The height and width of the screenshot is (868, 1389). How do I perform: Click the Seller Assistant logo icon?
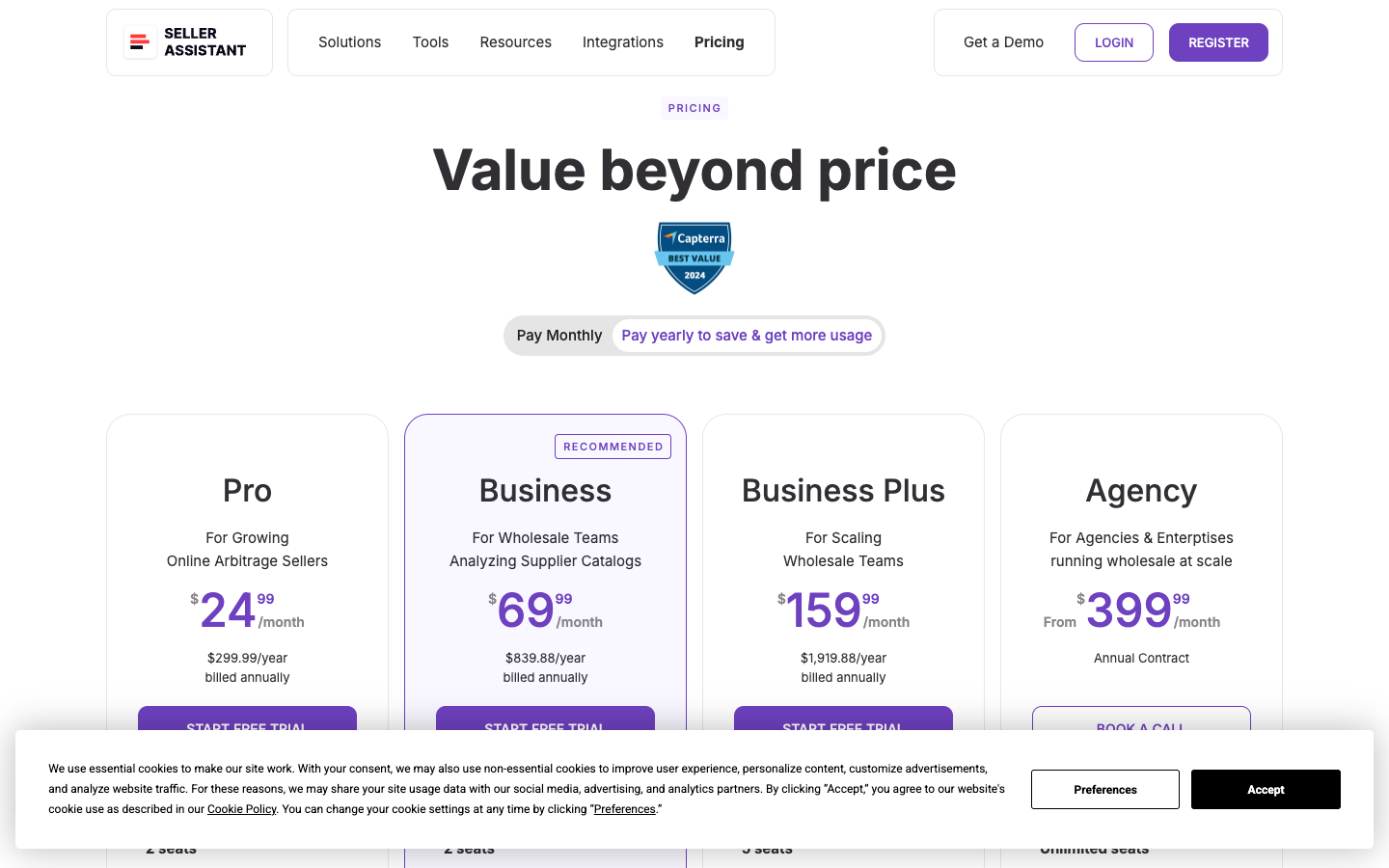[x=140, y=41]
